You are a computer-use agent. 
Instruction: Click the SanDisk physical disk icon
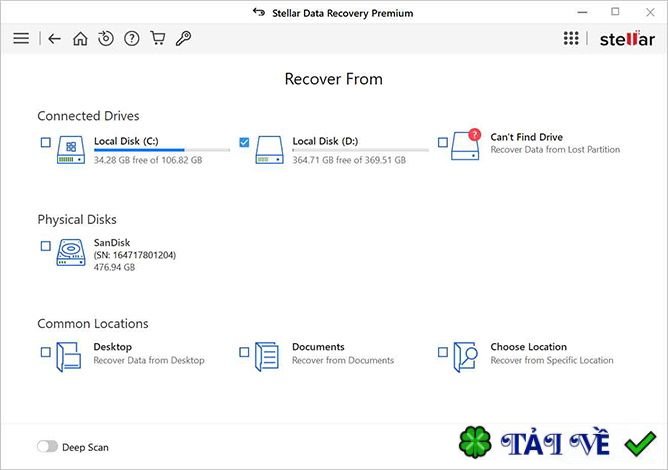[x=71, y=253]
